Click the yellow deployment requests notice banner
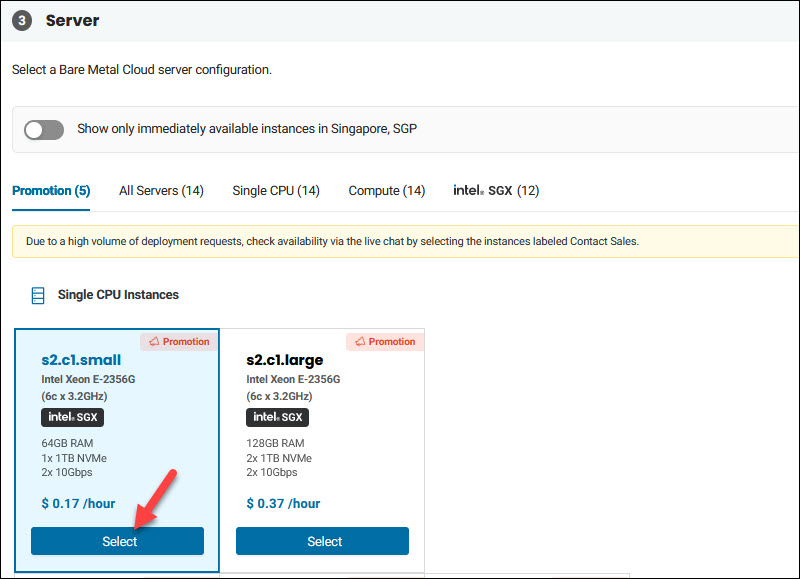Viewport: 800px width, 579px height. [x=406, y=241]
